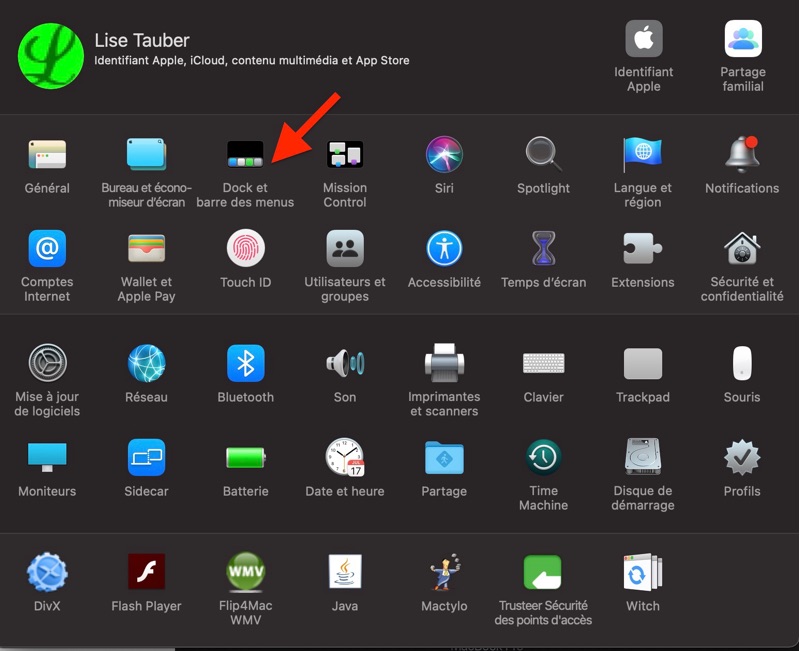Select the Batterie icon
Screen dimensions: 800x651
click(x=245, y=458)
